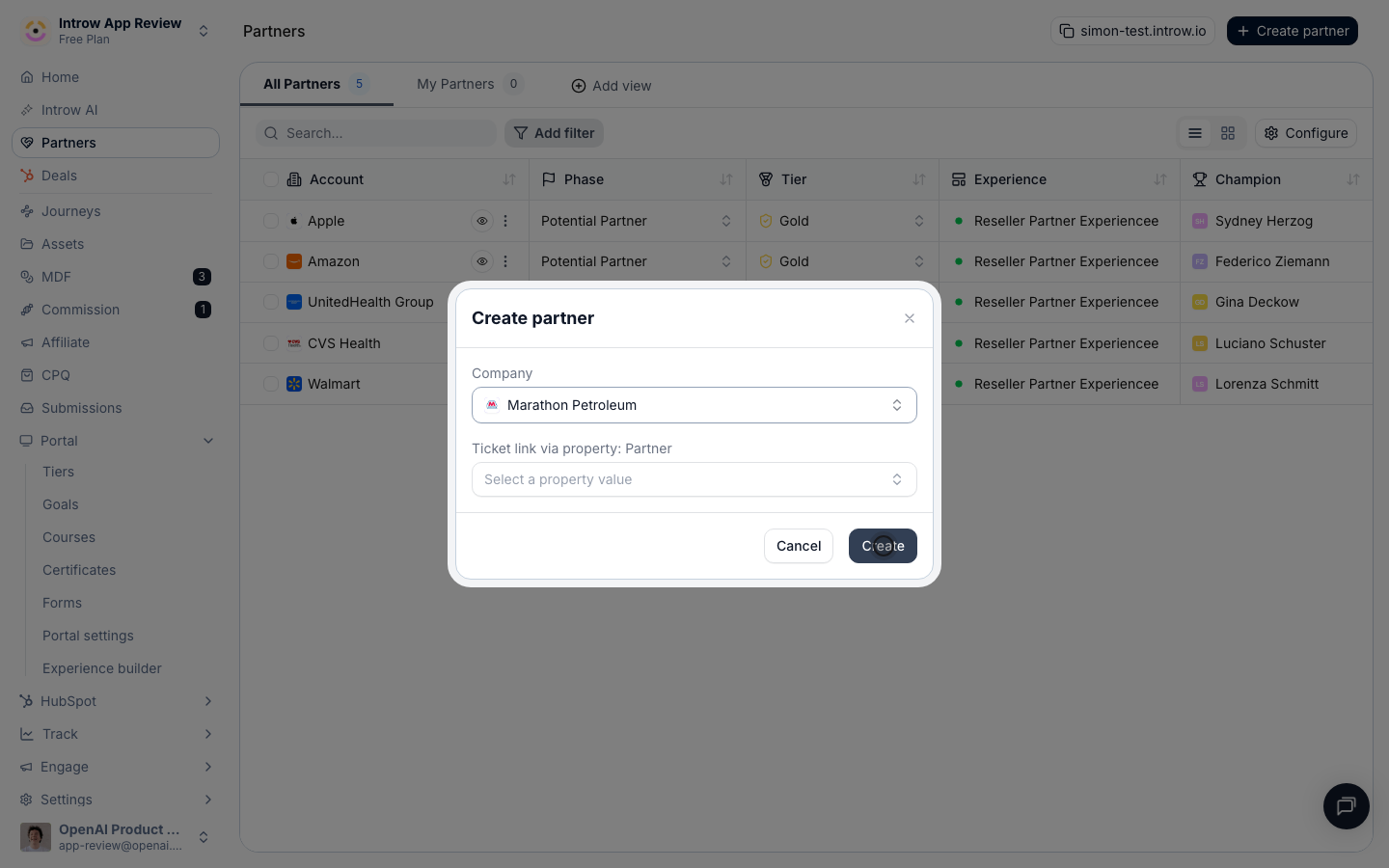
Task: Select the CVS Health row checkbox
Action: pos(271,343)
